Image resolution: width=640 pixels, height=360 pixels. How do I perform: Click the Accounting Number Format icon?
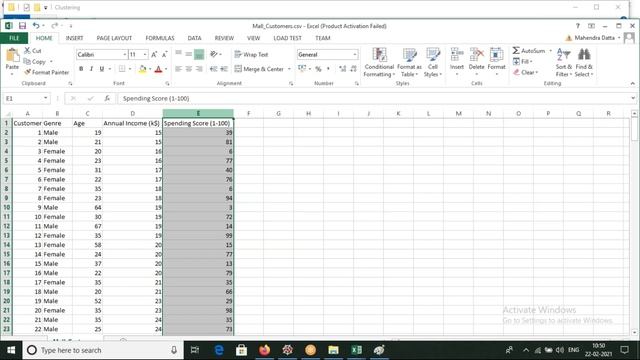pos(302,69)
